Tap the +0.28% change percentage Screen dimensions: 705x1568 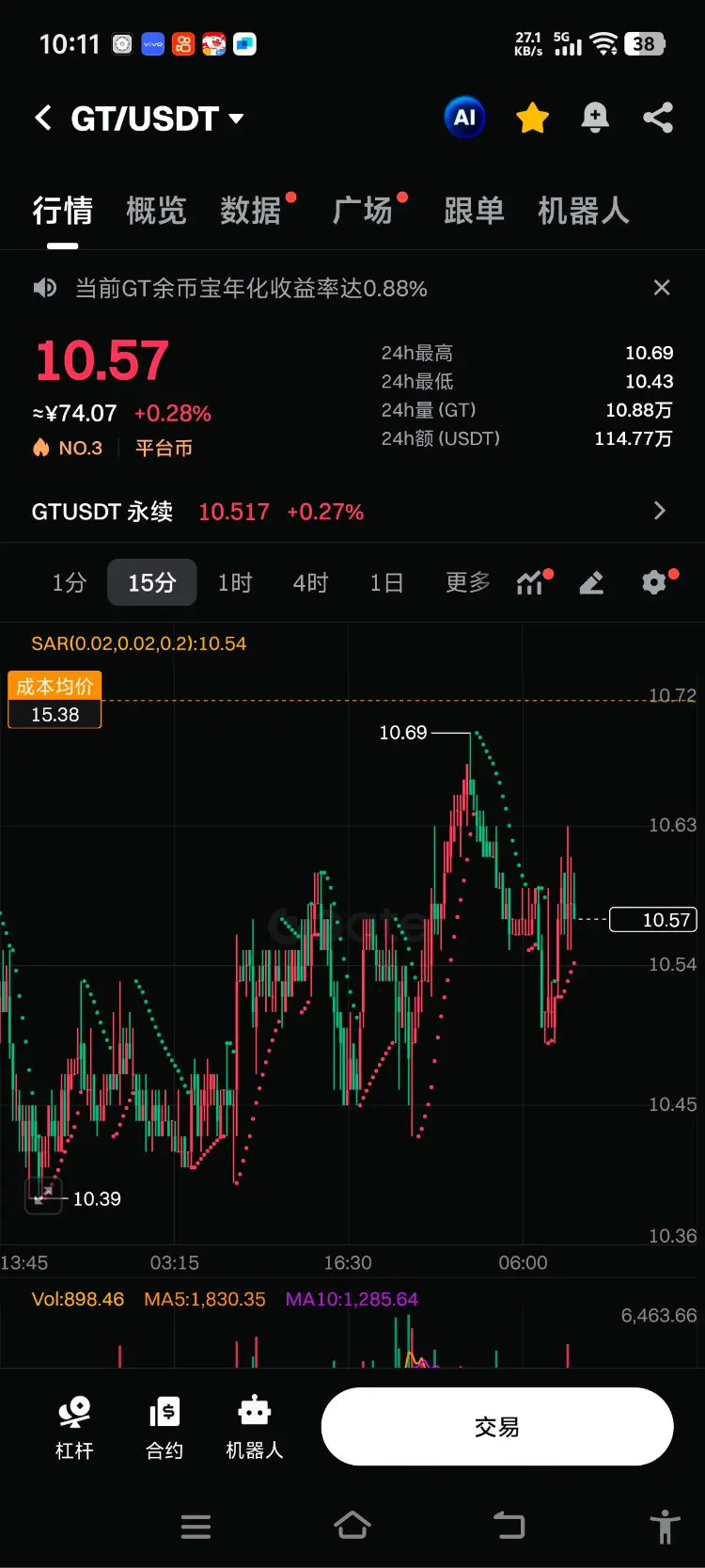pos(173,413)
